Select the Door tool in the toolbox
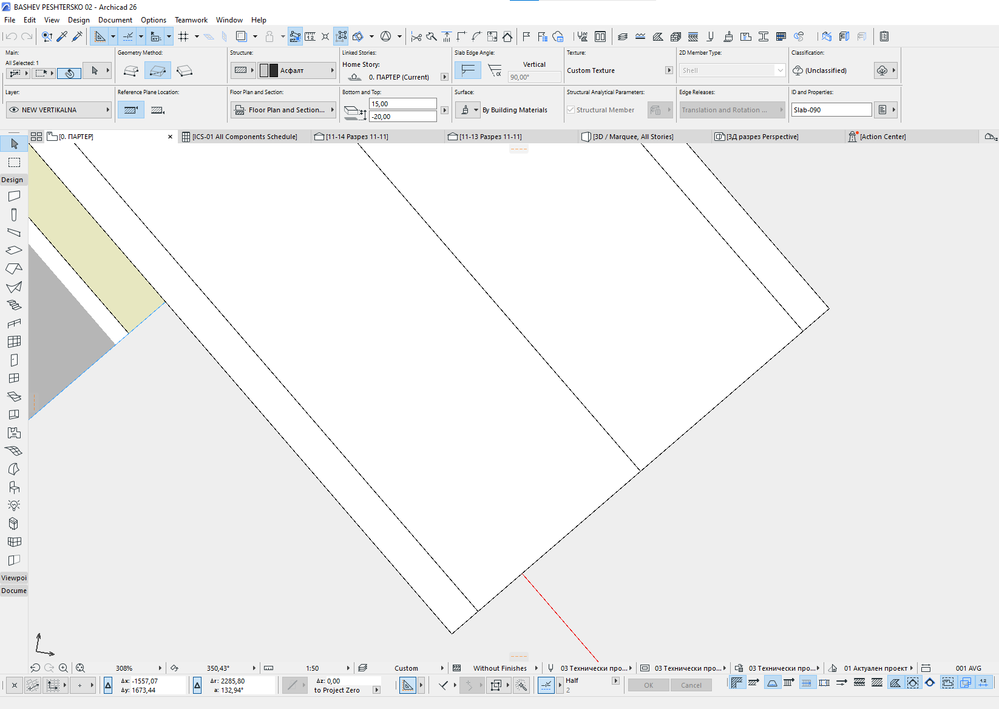The width and height of the screenshot is (999, 709). tap(14, 360)
